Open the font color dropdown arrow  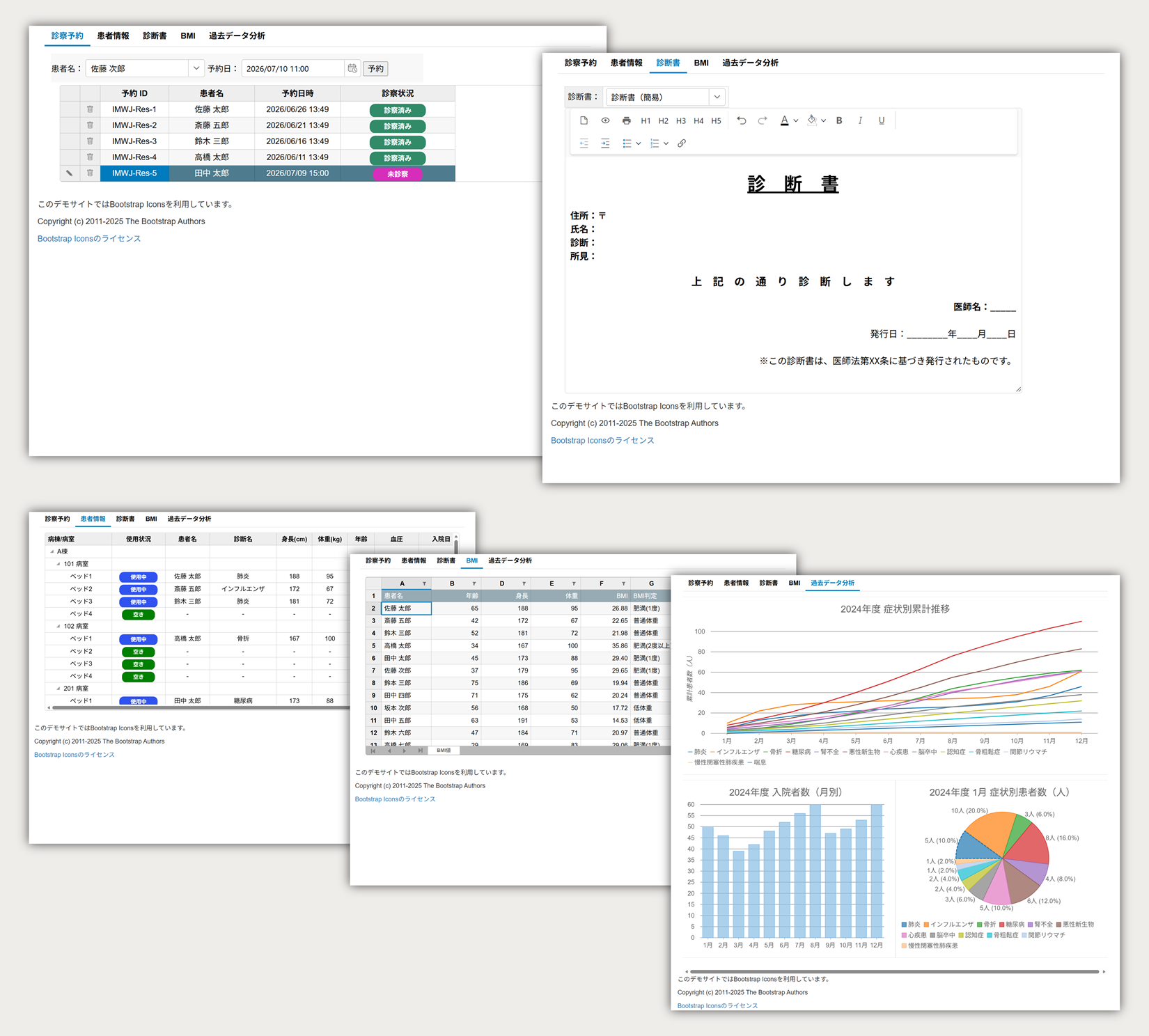(796, 121)
